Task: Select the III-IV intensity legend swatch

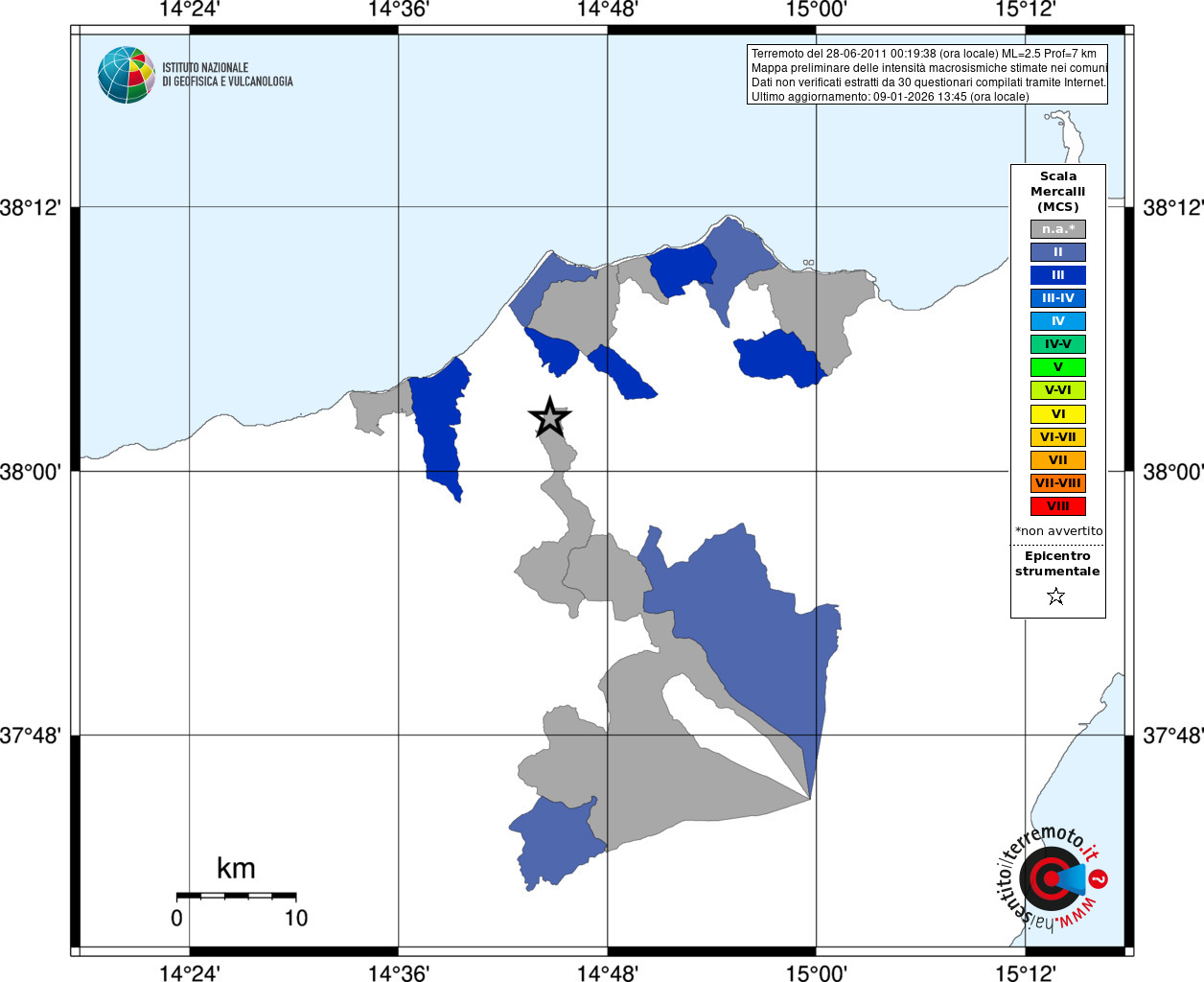Action: pyautogui.click(x=1057, y=298)
